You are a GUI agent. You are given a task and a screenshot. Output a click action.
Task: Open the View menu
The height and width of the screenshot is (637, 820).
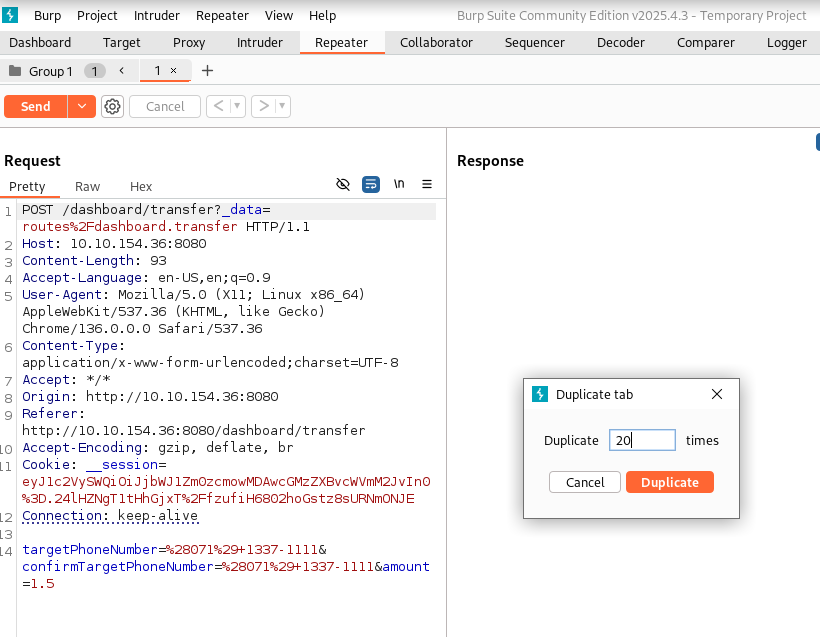coord(279,16)
